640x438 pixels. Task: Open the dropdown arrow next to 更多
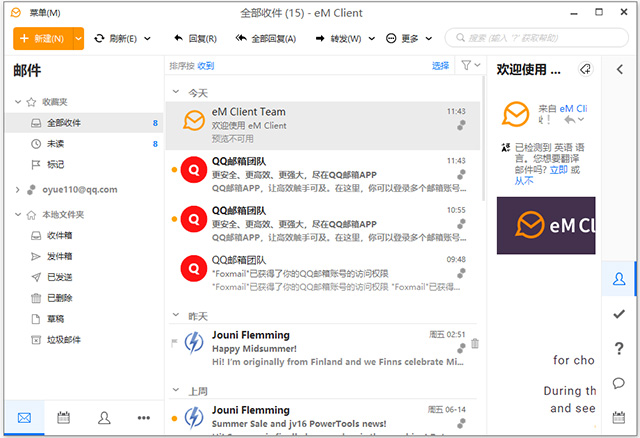tap(429, 38)
